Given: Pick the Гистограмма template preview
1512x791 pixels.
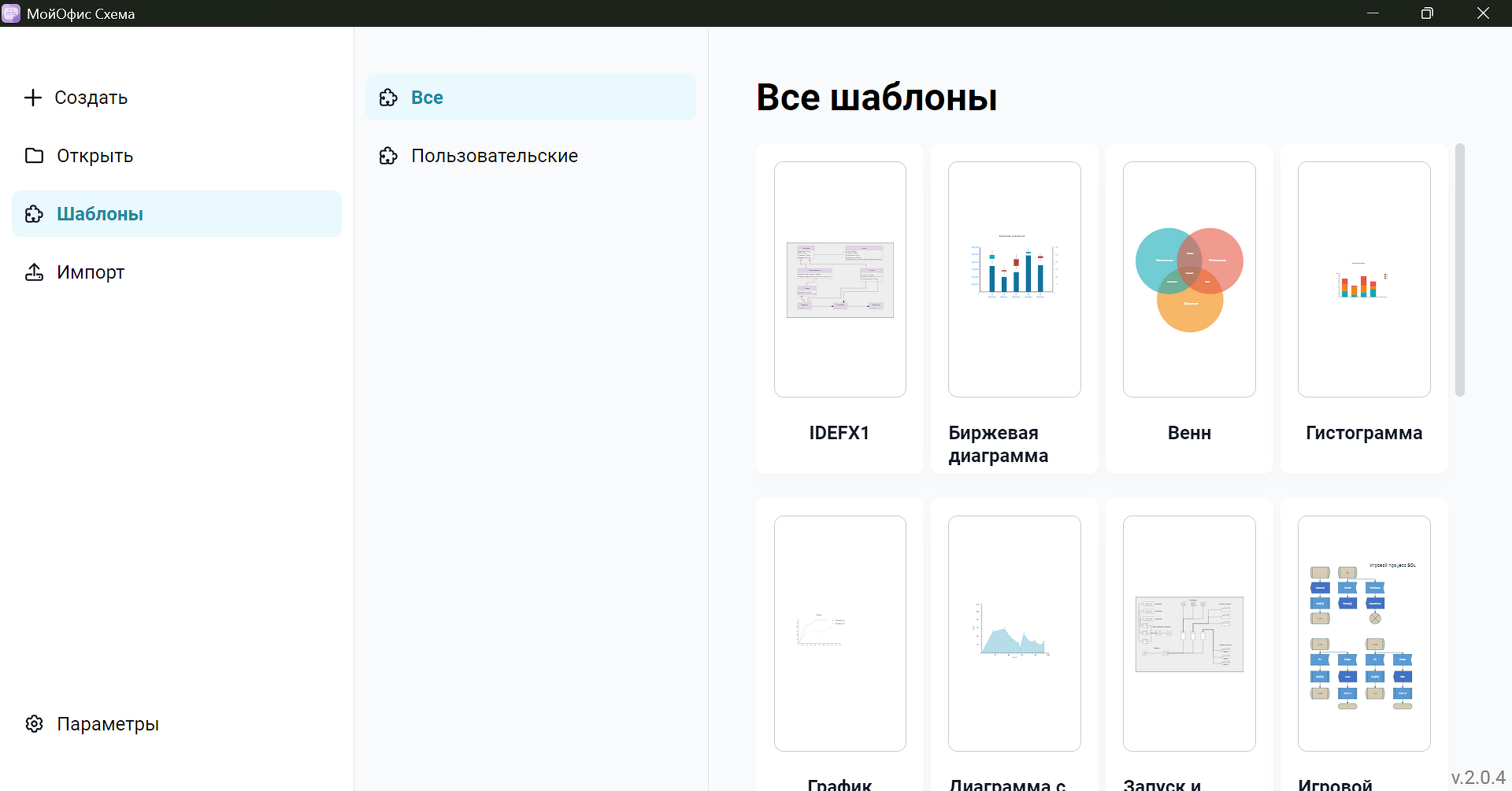Looking at the screenshot, I should point(1364,279).
